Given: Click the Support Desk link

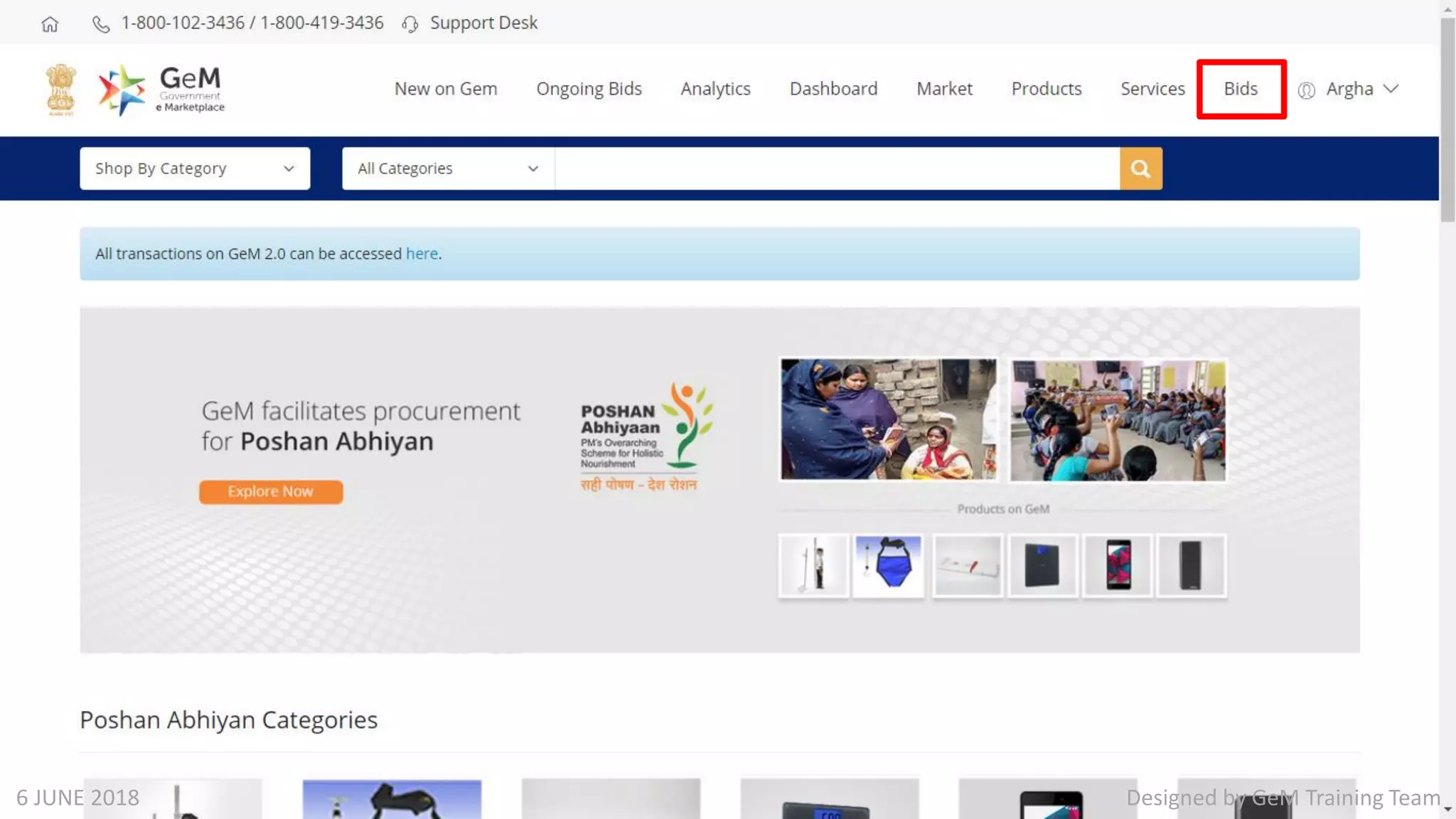Looking at the screenshot, I should coord(483,23).
